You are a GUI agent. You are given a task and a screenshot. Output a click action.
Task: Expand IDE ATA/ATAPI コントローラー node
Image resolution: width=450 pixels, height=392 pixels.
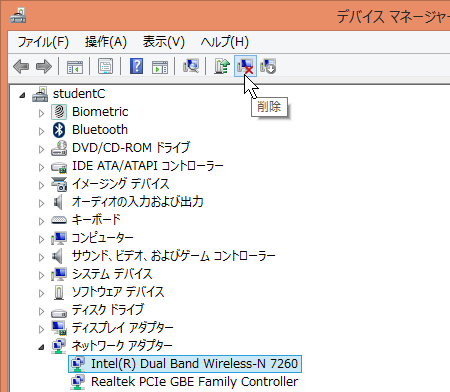41,167
